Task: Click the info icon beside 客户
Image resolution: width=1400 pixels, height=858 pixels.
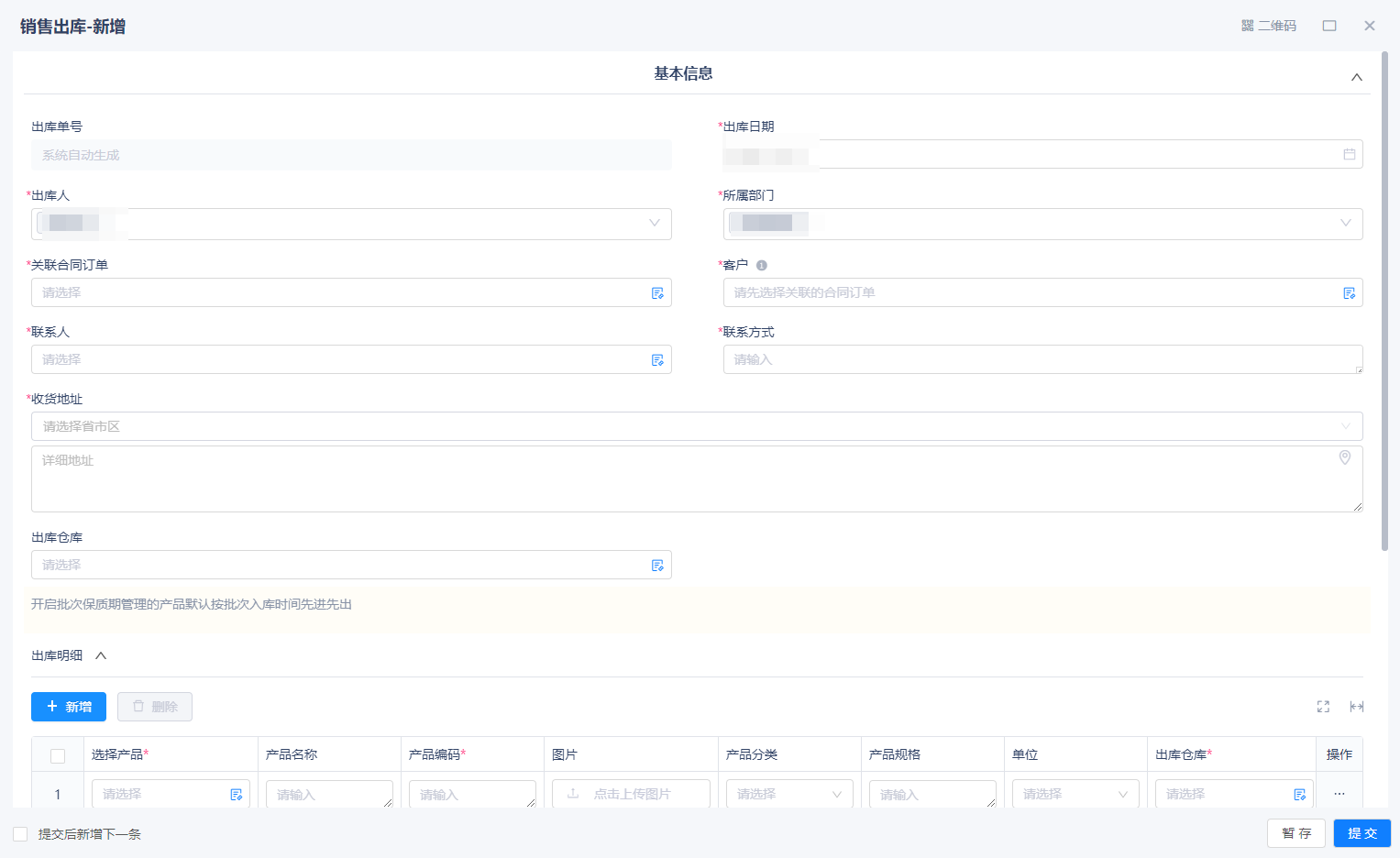Action: [762, 265]
